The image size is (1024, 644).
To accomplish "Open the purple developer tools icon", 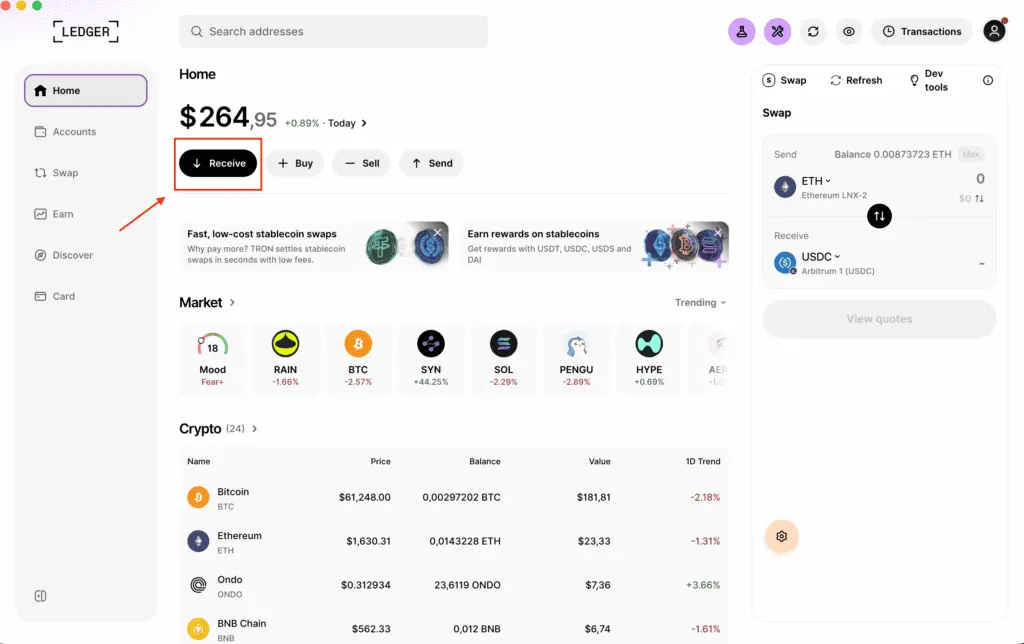I will (777, 31).
